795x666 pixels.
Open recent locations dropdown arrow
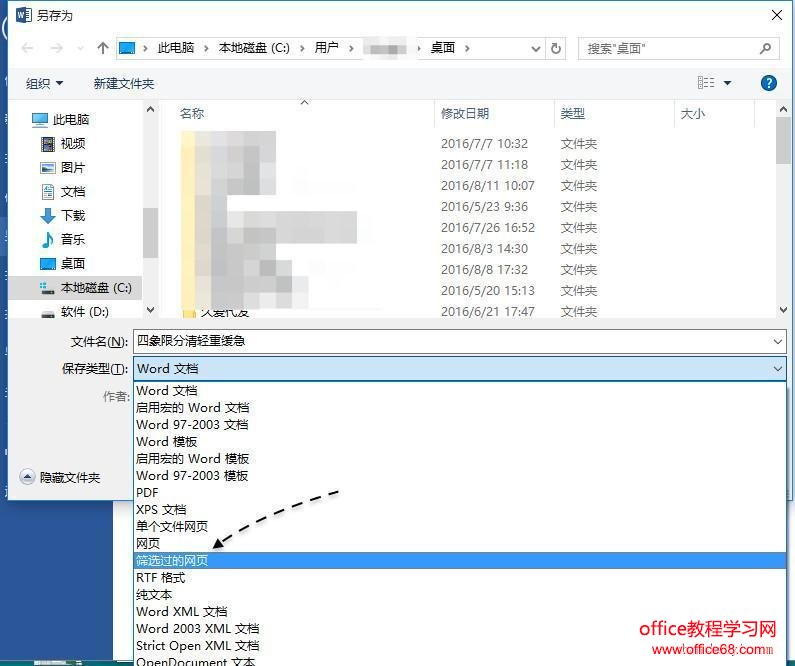coord(80,49)
